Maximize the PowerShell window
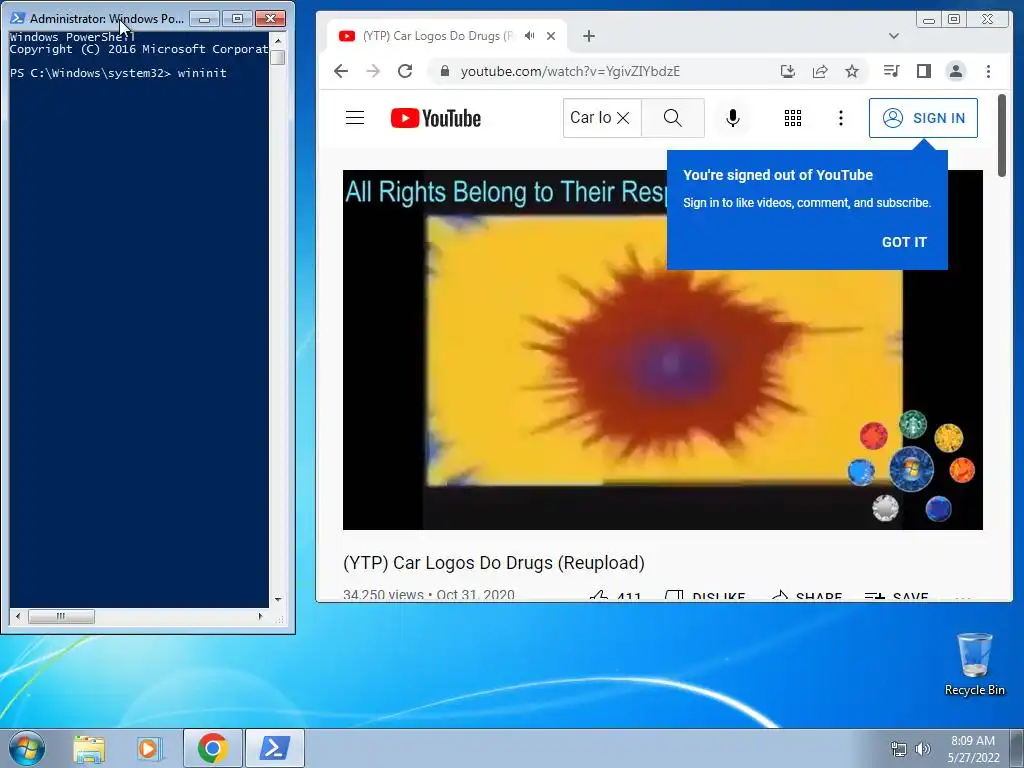 coord(237,19)
